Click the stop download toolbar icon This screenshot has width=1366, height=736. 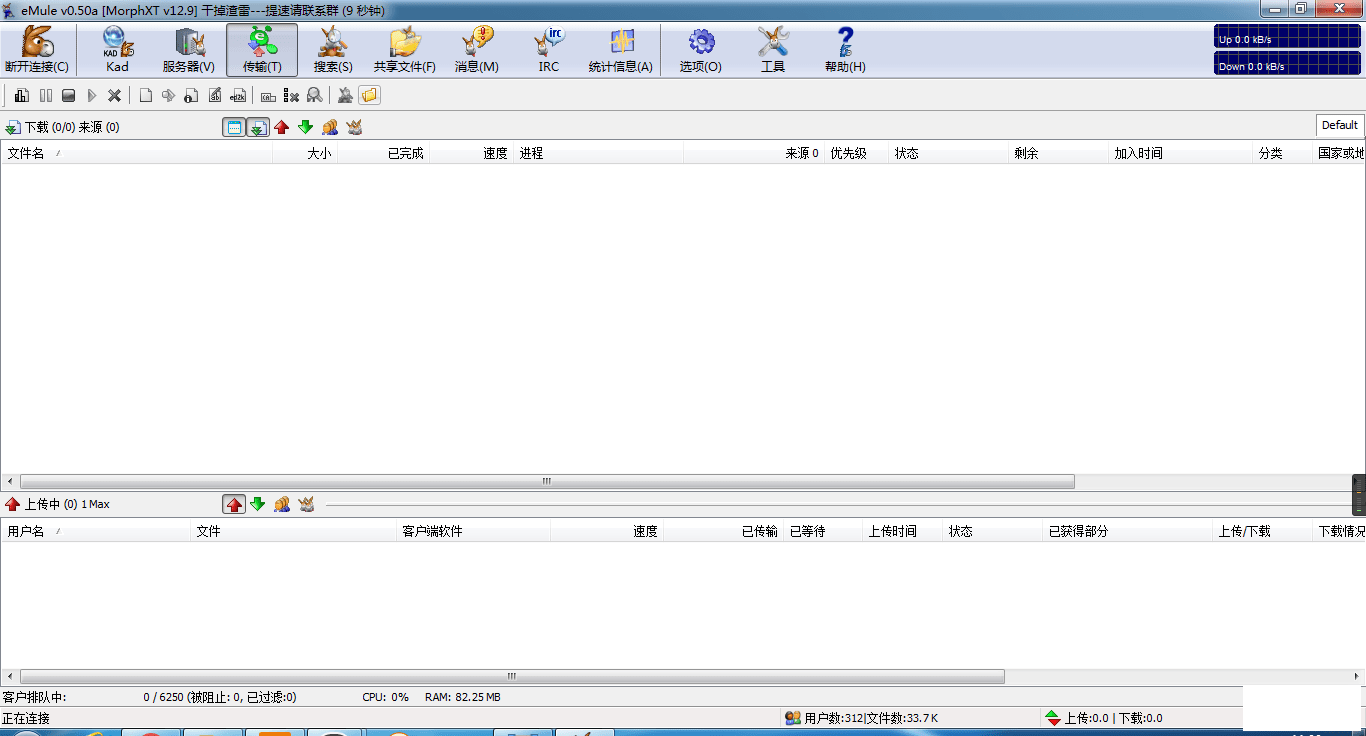[x=69, y=95]
